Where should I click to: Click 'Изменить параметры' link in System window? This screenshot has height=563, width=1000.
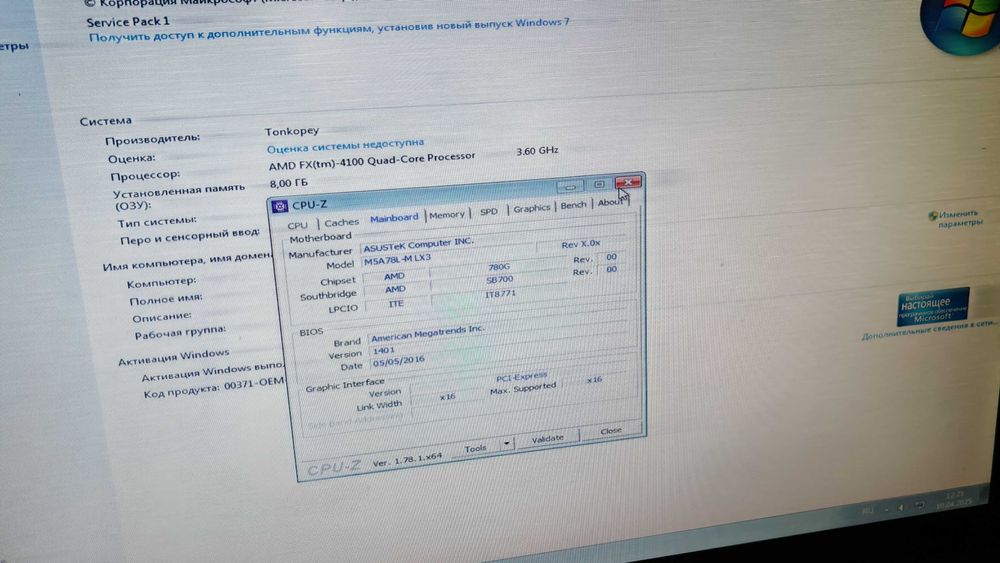coord(959,218)
